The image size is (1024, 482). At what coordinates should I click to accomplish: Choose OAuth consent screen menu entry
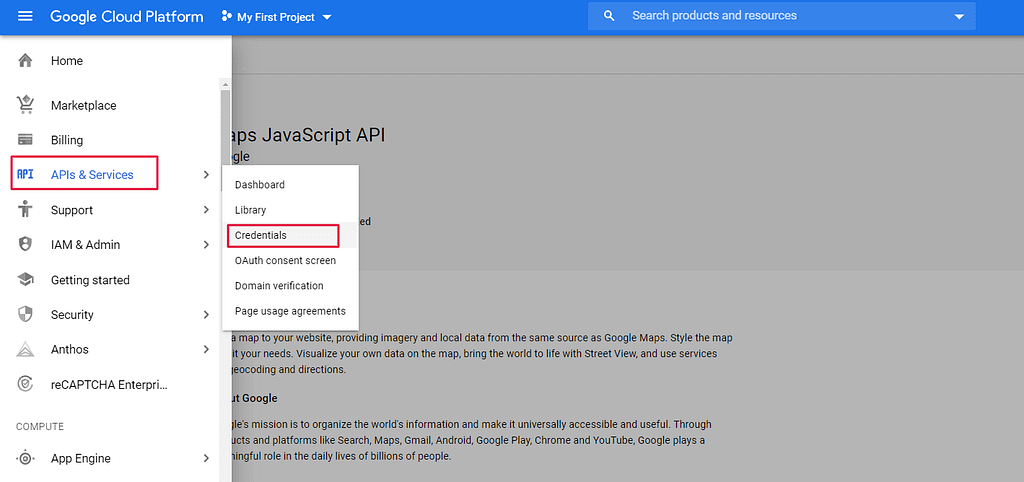pos(285,261)
